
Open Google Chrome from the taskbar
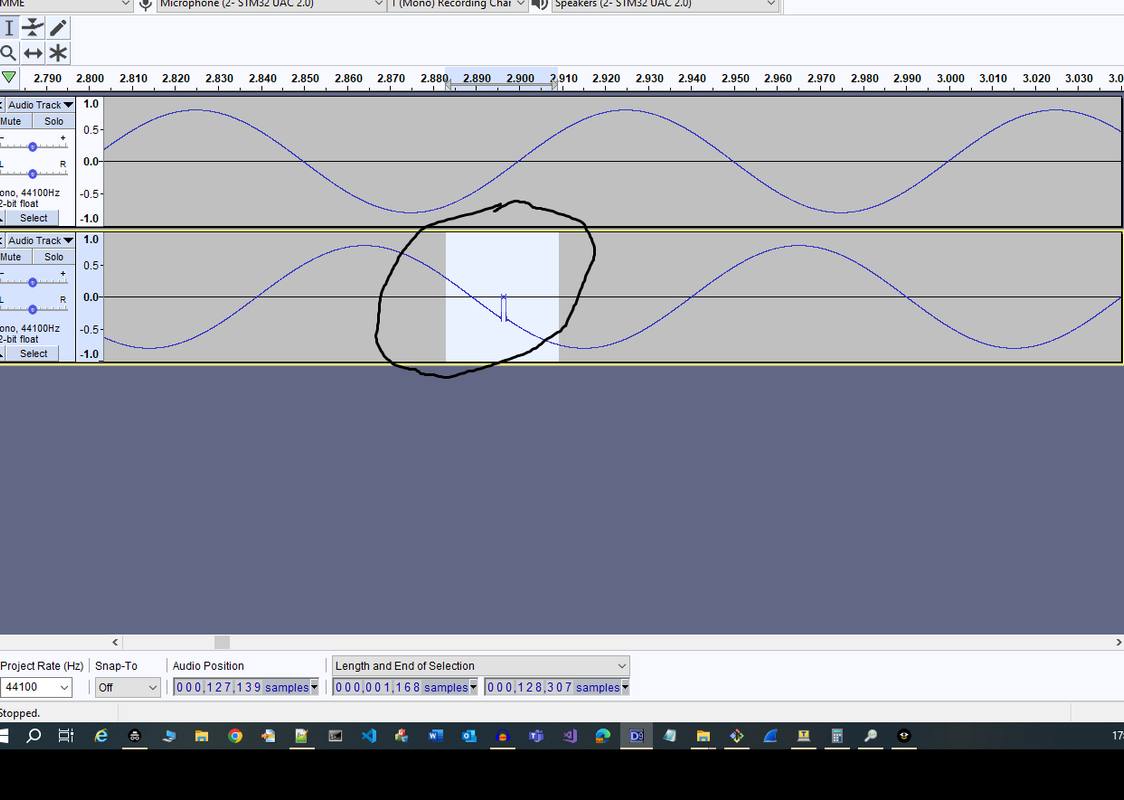pyautogui.click(x=235, y=735)
